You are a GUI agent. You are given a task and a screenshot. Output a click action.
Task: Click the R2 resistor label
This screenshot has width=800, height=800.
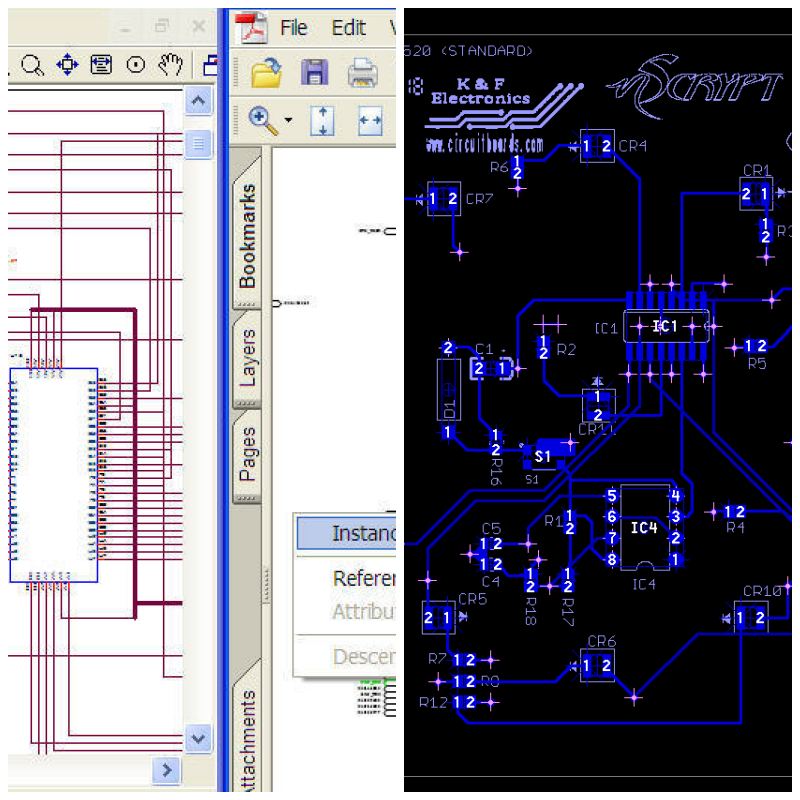(x=566, y=349)
